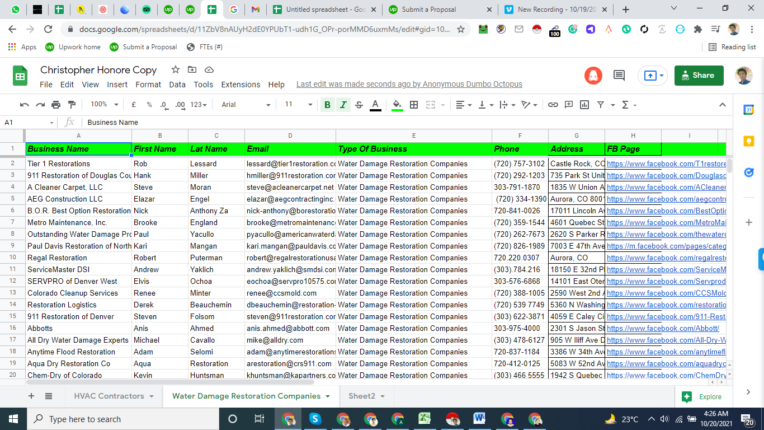This screenshot has width=764, height=430.
Task: Toggle Bold formatting
Action: point(327,105)
